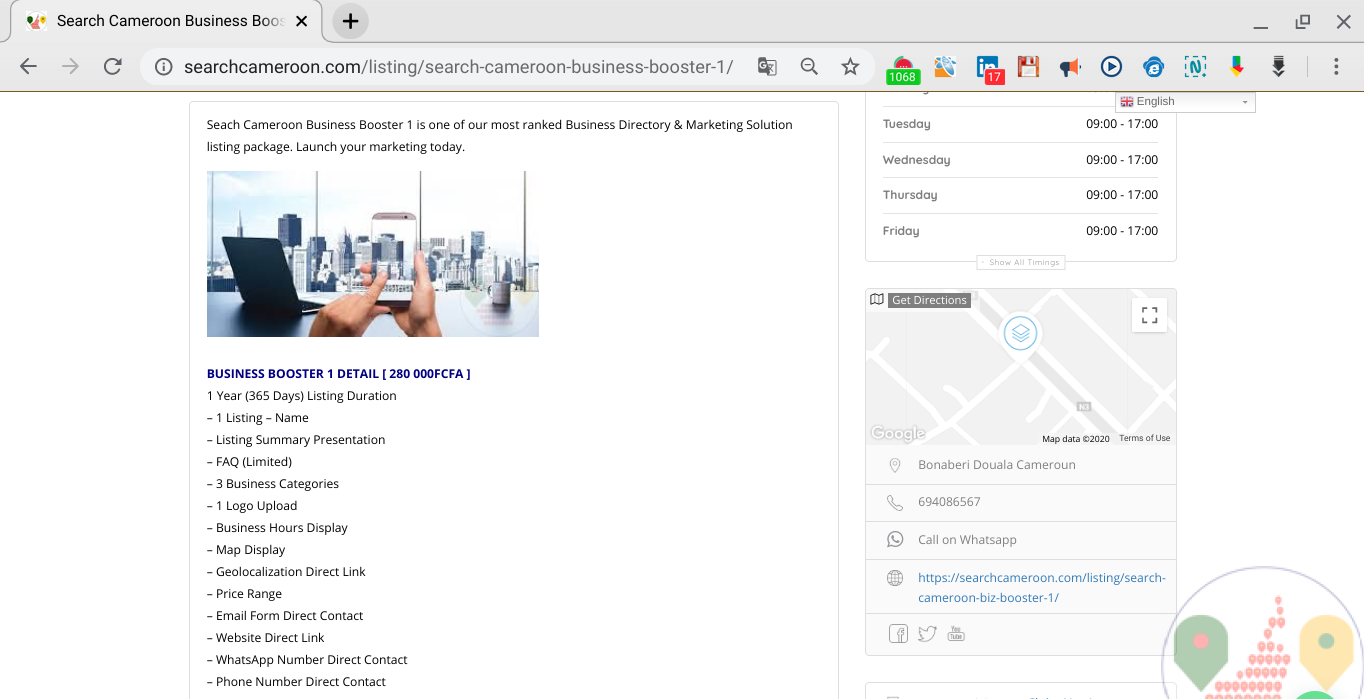Select the Search Cameroon Business Booster tab
The width and height of the screenshot is (1364, 699).
(165, 21)
